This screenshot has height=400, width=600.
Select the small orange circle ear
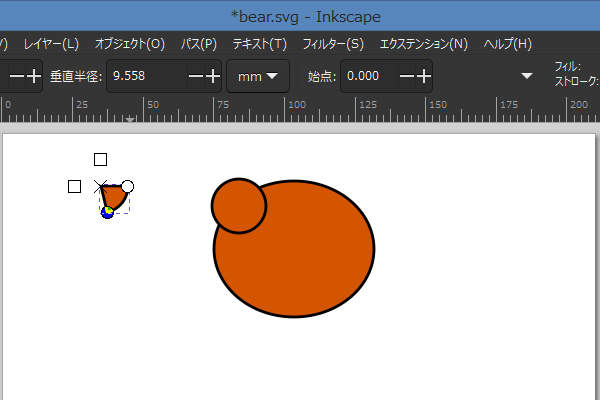click(x=238, y=206)
